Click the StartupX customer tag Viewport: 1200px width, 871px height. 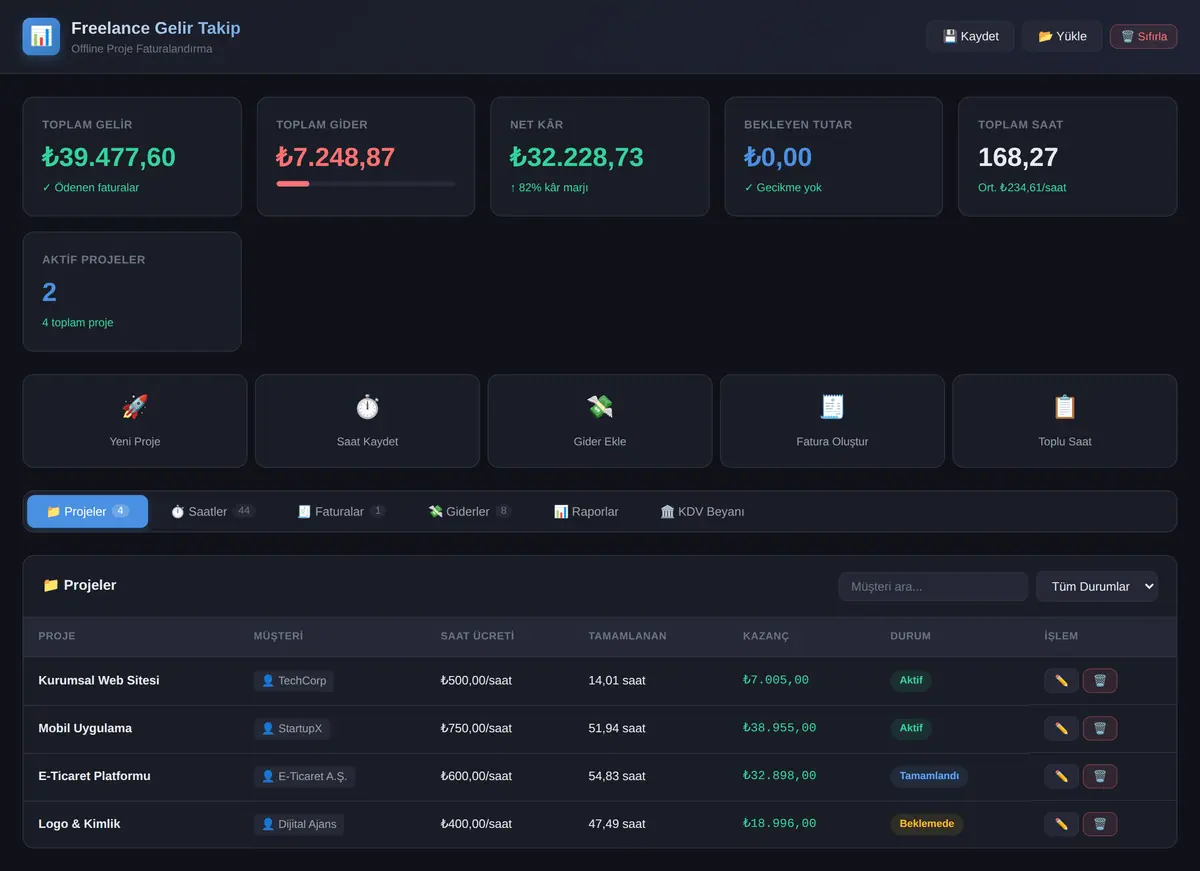(x=292, y=729)
